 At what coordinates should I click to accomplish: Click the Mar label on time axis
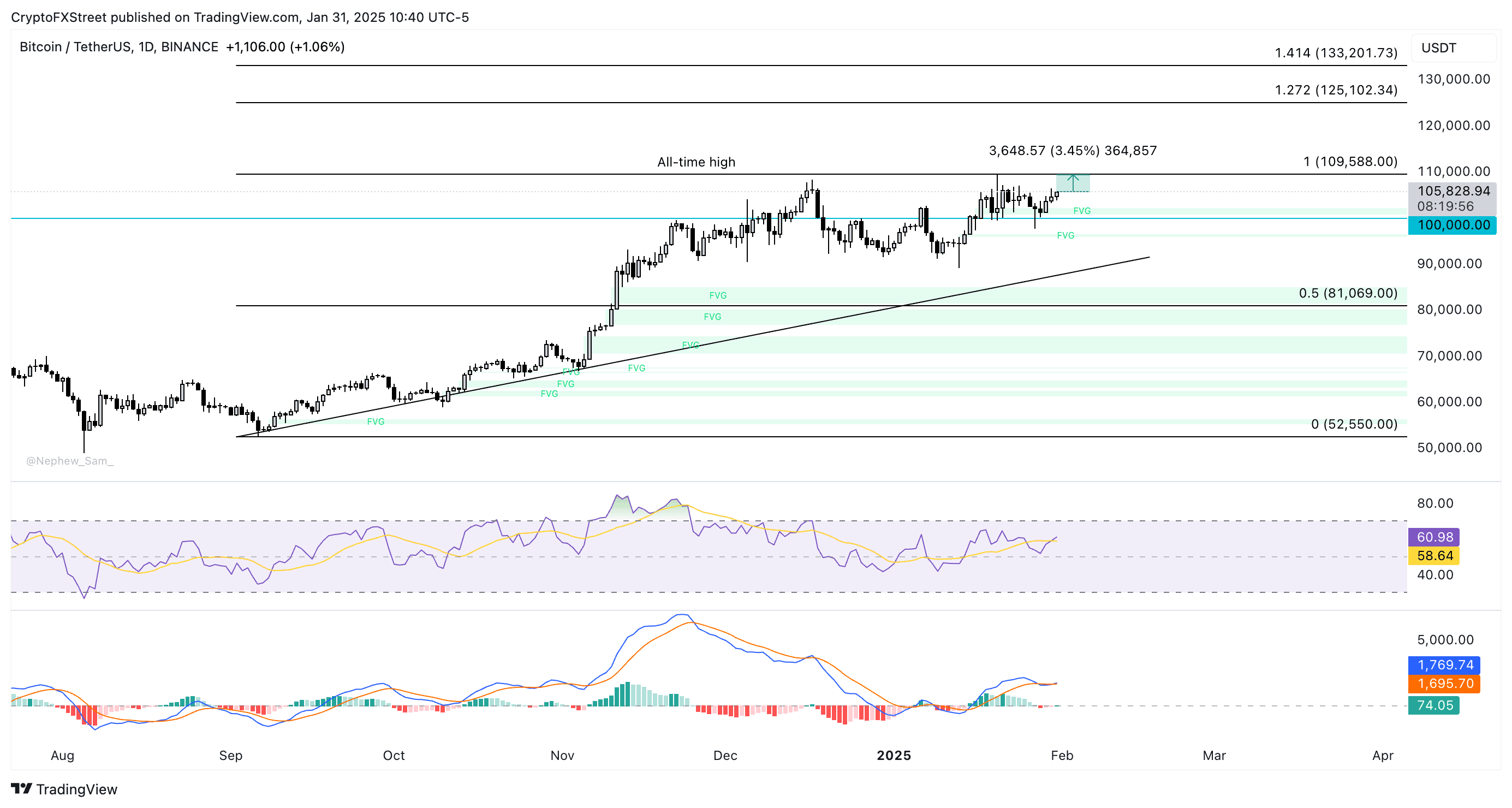click(1215, 755)
